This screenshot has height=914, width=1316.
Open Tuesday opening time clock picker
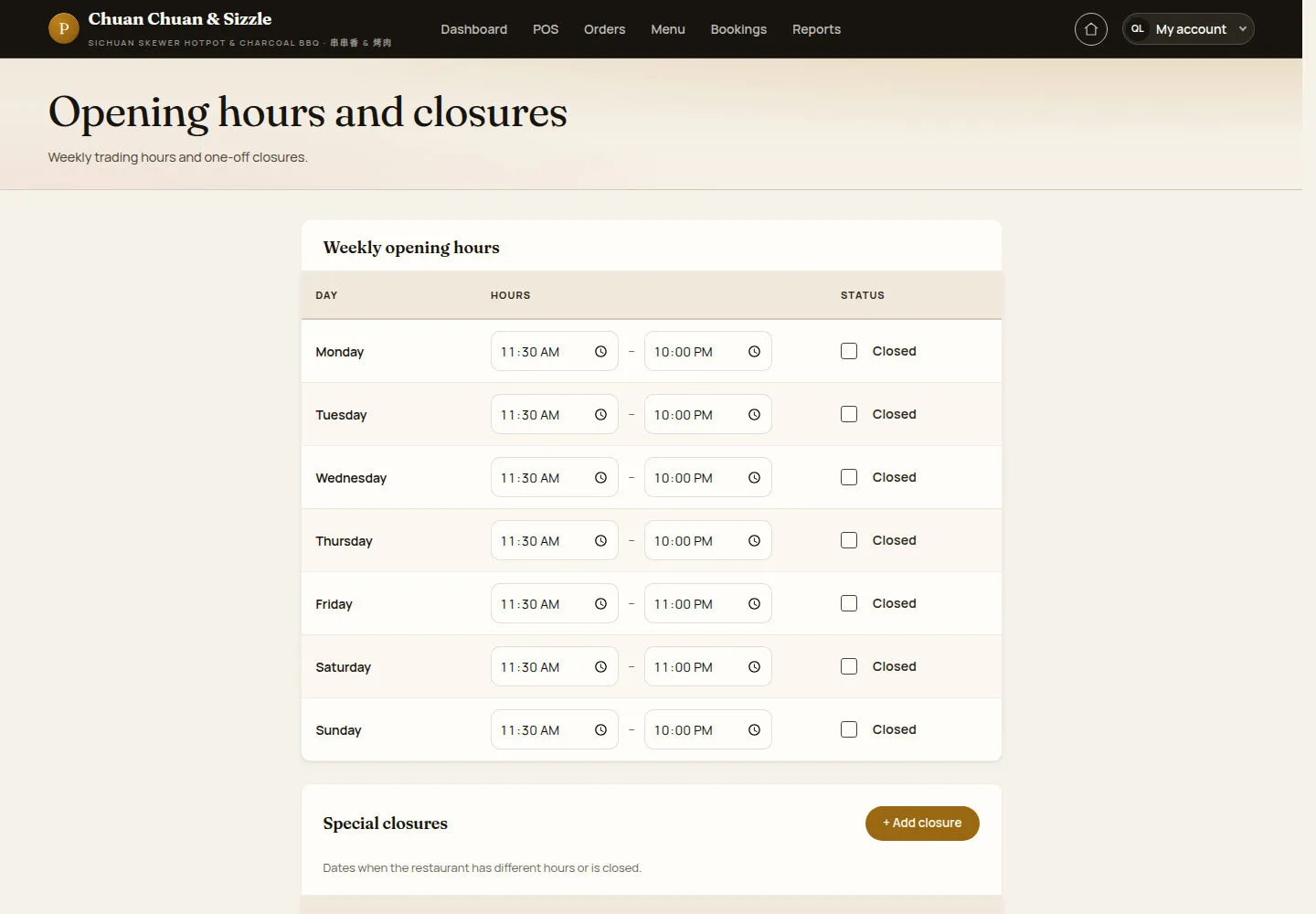pos(600,415)
